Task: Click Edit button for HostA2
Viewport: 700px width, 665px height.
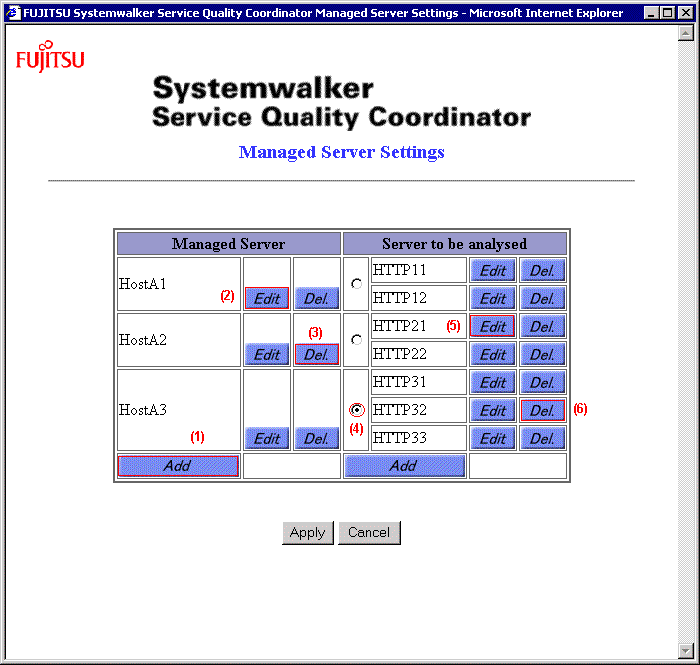Action: (267, 354)
